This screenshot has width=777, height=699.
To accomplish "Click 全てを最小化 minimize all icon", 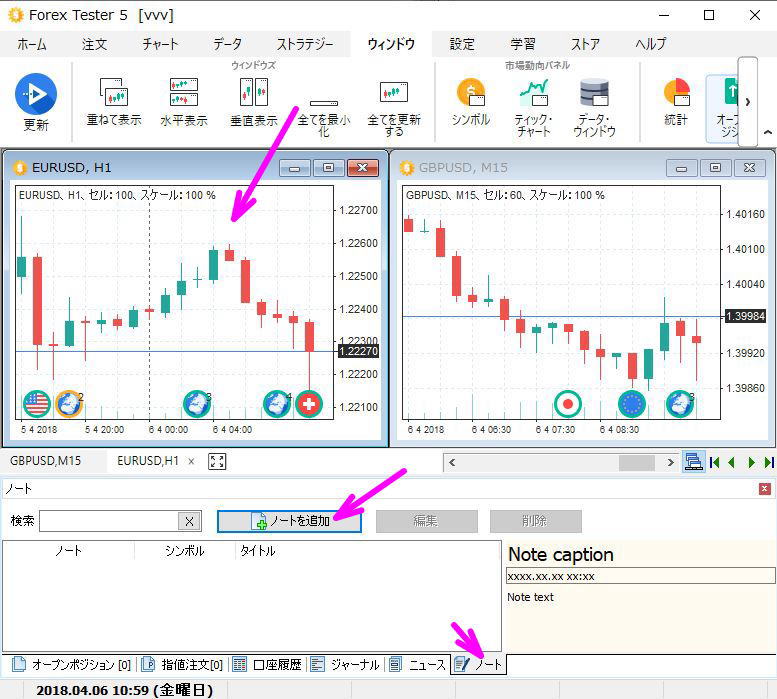I will point(323,103).
